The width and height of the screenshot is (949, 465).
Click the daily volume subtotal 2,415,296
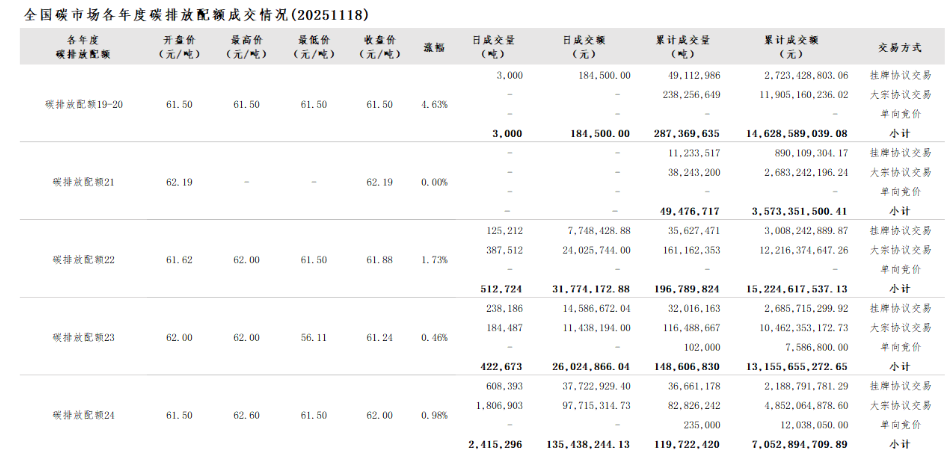click(x=495, y=444)
